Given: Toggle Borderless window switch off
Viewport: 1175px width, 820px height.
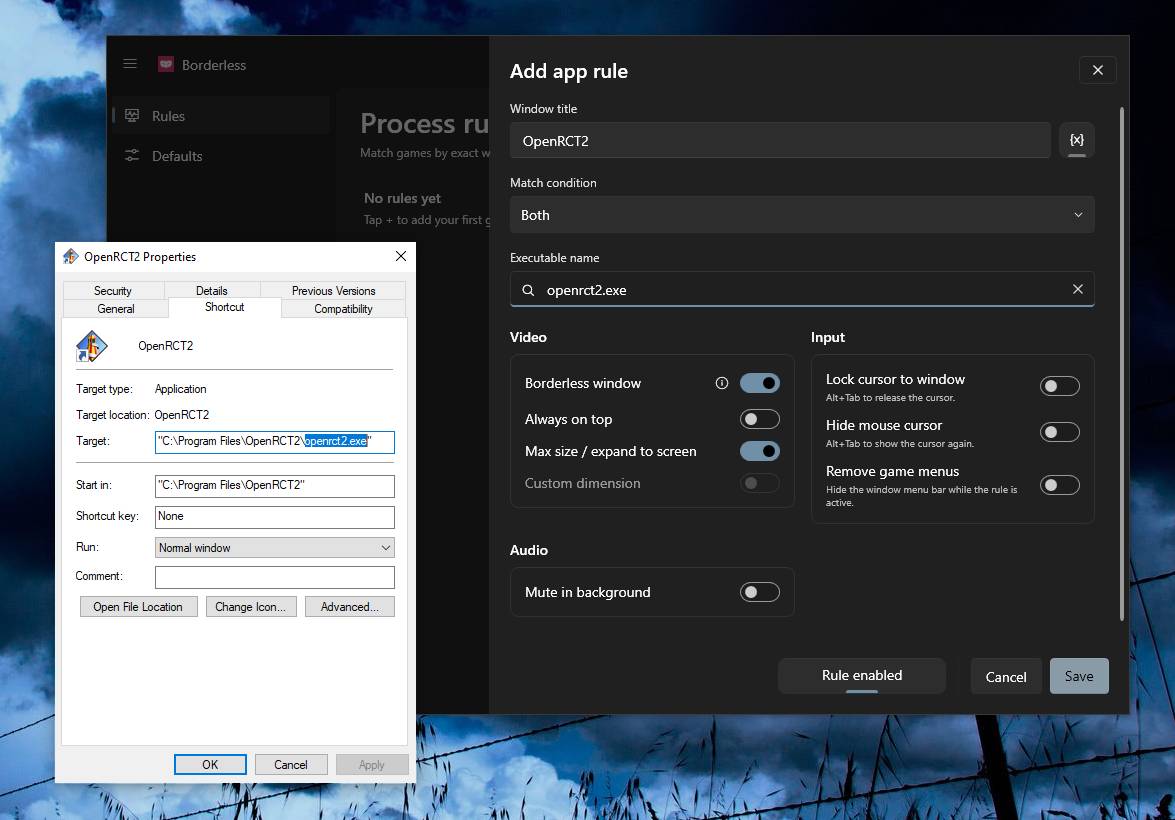Looking at the screenshot, I should click(760, 383).
